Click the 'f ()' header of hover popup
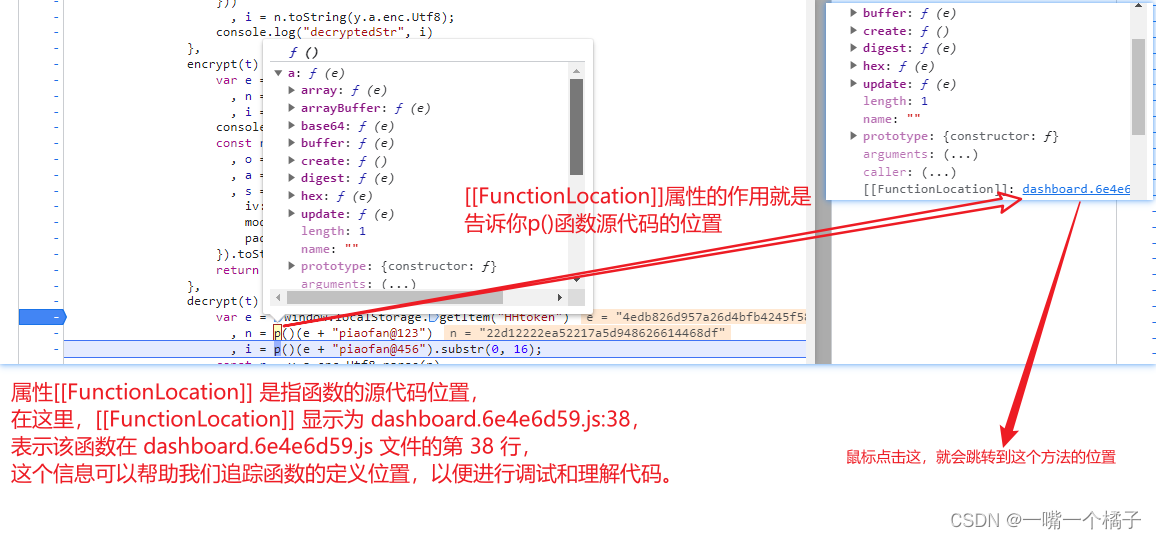The width and height of the screenshot is (1156, 539). click(x=304, y=52)
